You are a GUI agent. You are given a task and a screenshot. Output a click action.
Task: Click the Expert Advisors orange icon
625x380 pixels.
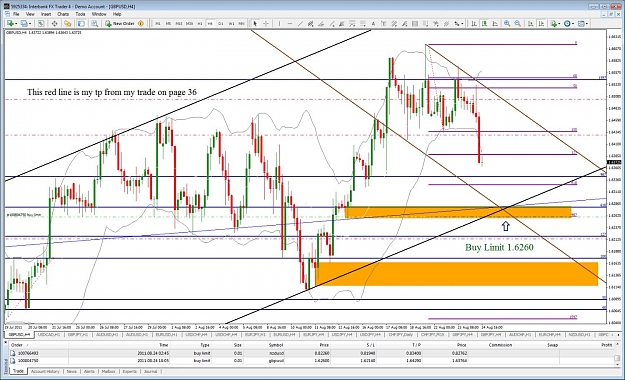click(x=141, y=24)
